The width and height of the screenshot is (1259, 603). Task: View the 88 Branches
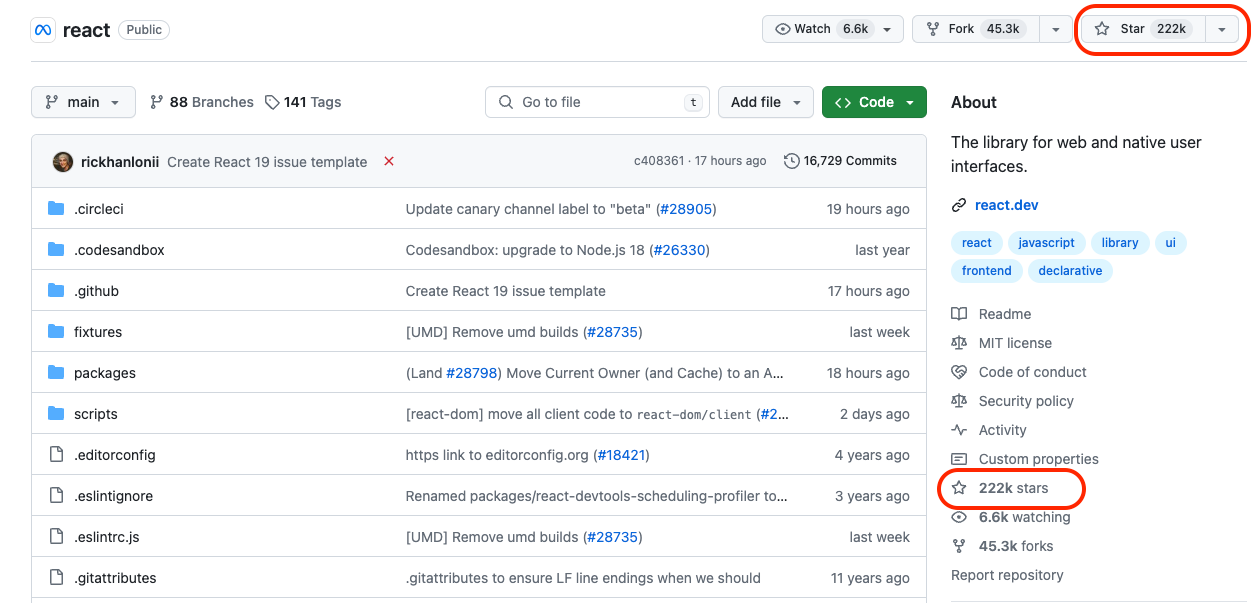pyautogui.click(x=201, y=102)
